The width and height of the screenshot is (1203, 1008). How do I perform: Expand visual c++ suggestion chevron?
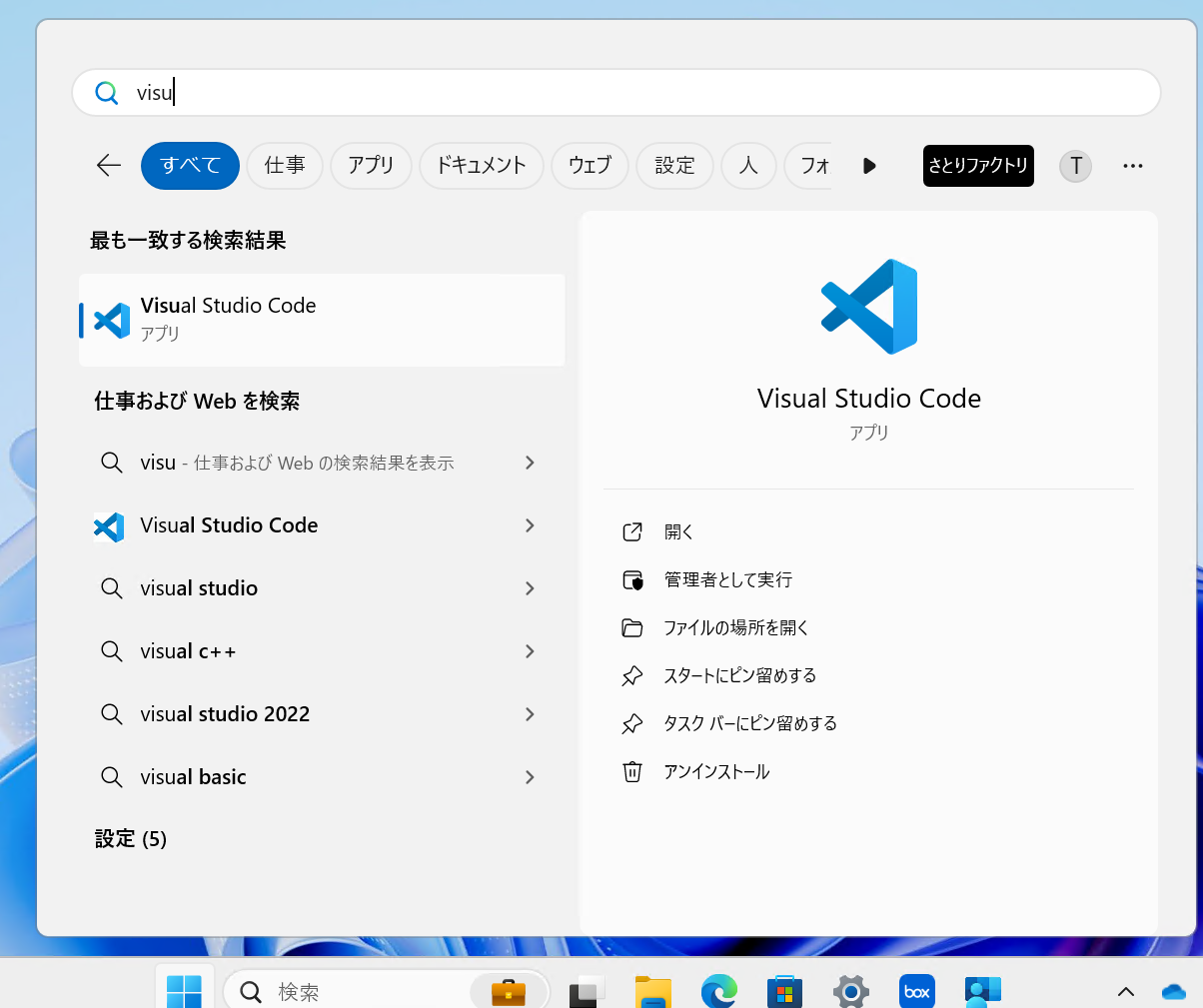[x=530, y=651]
